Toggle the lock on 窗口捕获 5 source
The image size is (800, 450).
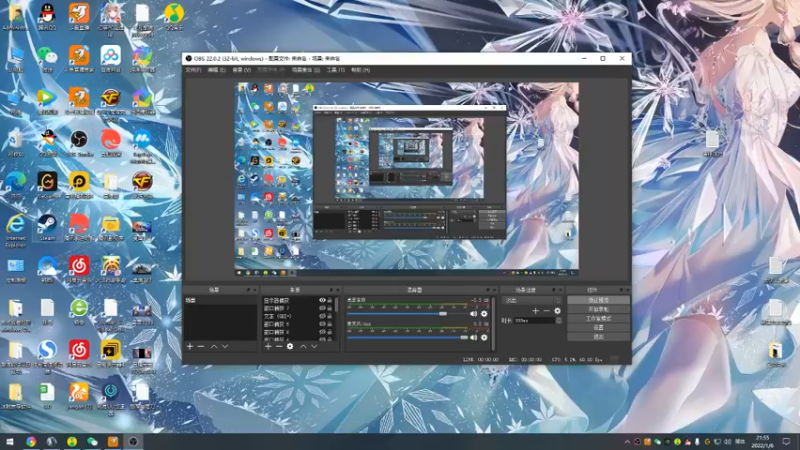tap(330, 324)
